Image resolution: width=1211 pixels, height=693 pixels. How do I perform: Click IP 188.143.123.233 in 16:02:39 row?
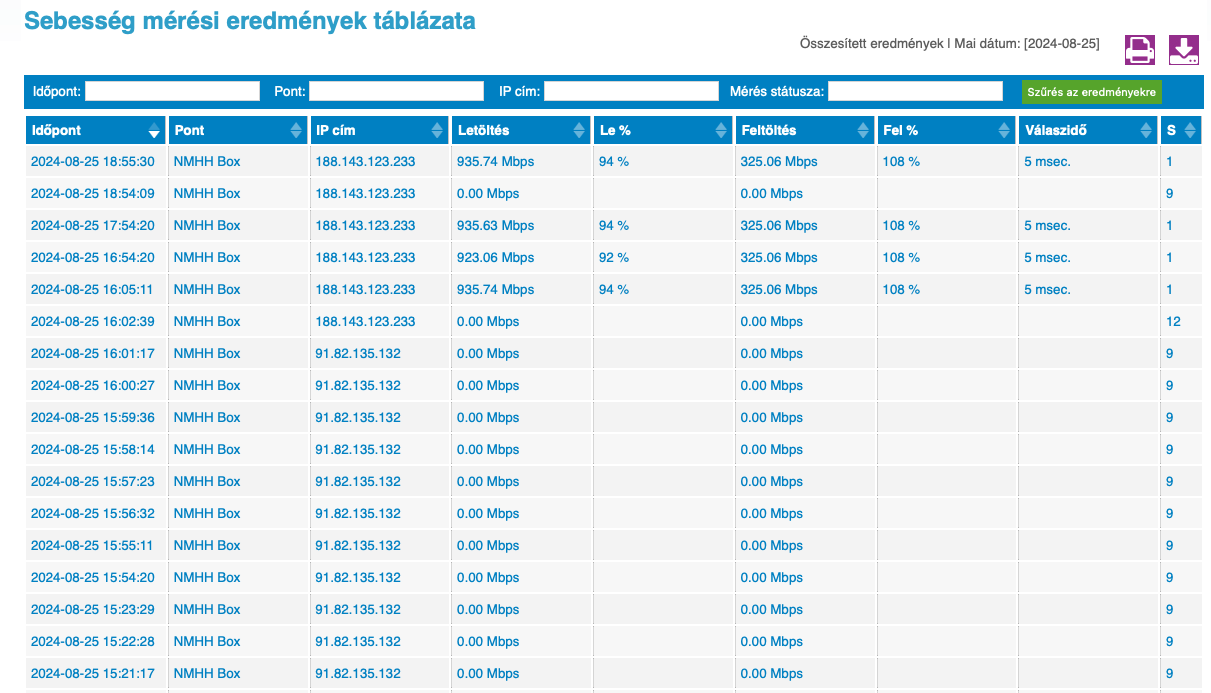[365, 322]
